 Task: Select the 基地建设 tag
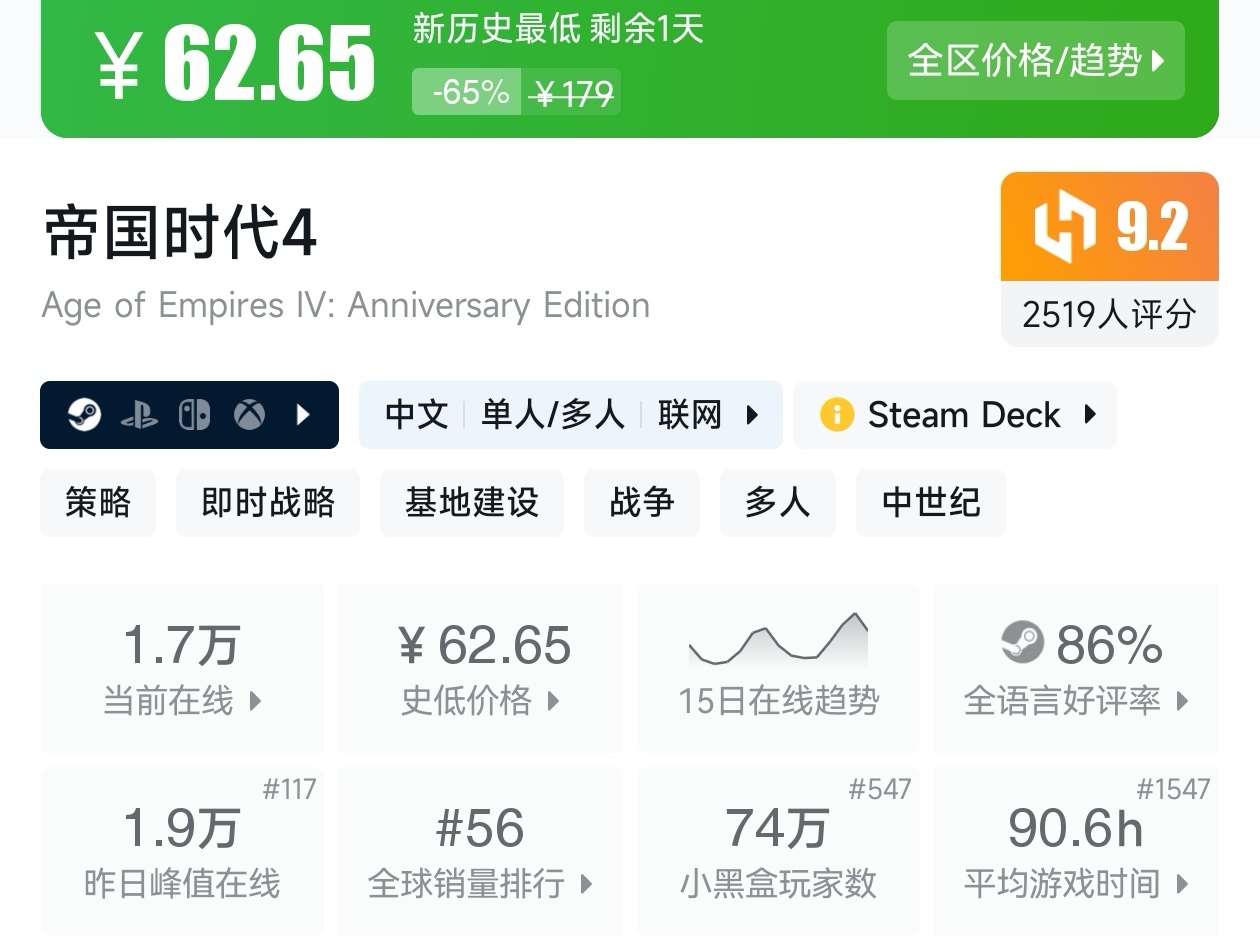point(471,502)
